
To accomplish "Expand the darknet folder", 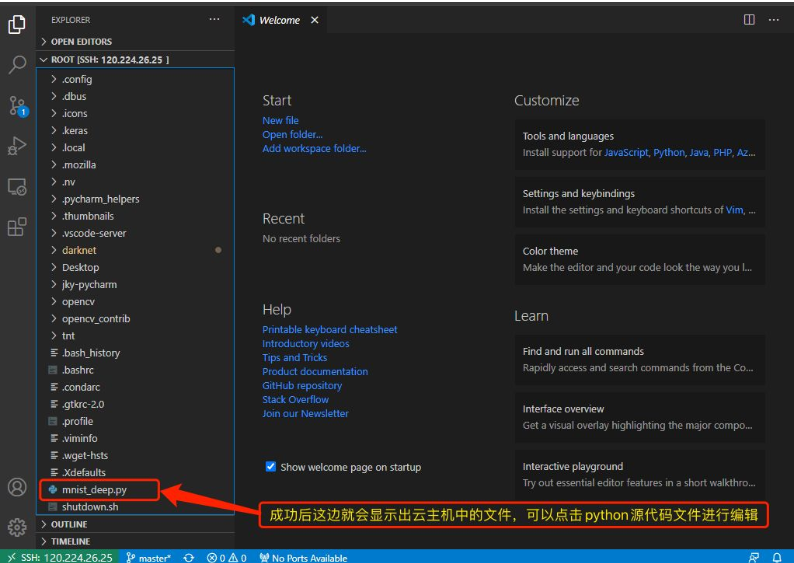I will coord(135,250).
